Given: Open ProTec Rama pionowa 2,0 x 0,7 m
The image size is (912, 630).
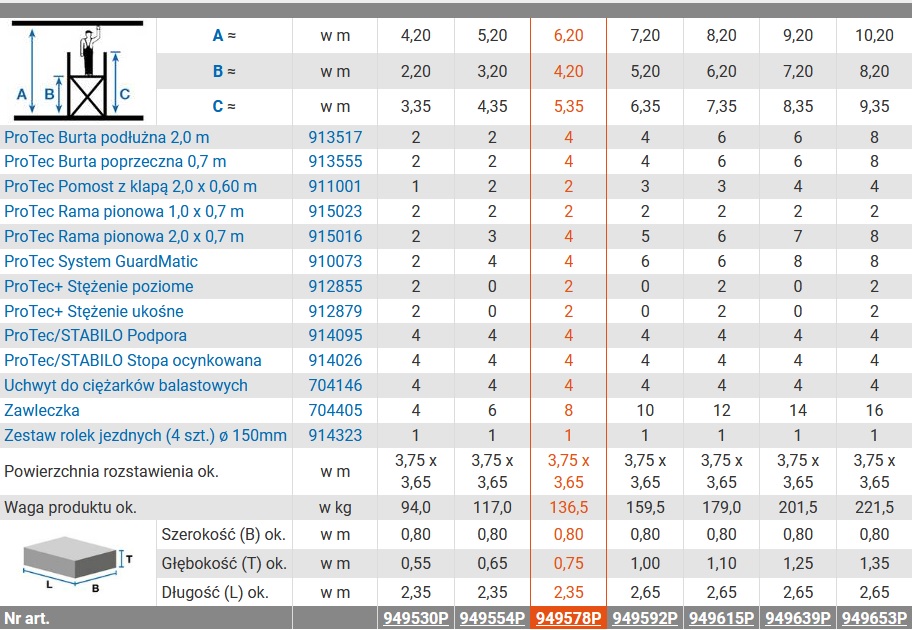Looking at the screenshot, I should [x=124, y=236].
